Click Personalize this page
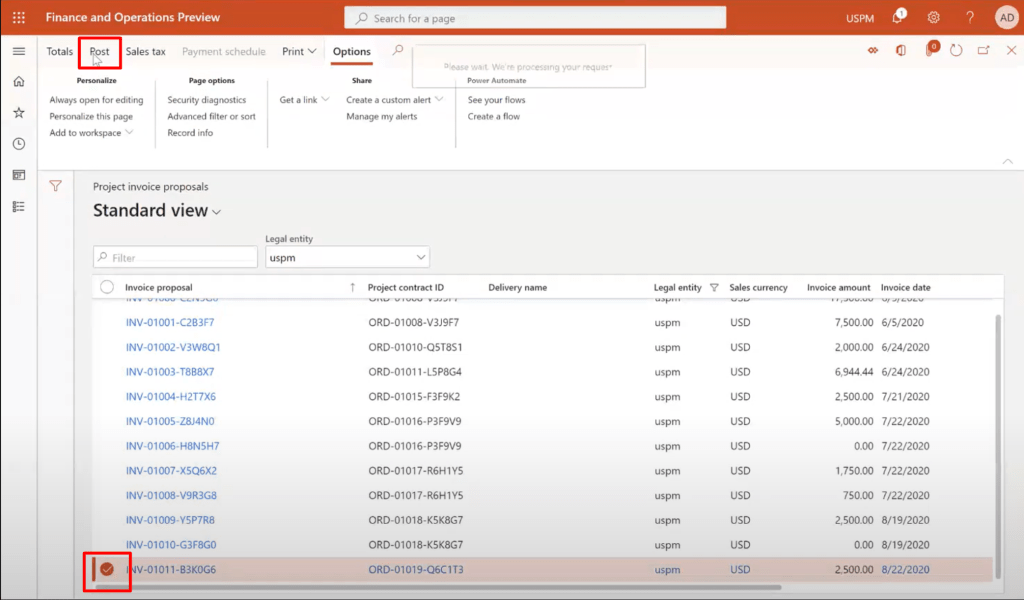Viewport: 1024px width, 600px height. point(91,116)
